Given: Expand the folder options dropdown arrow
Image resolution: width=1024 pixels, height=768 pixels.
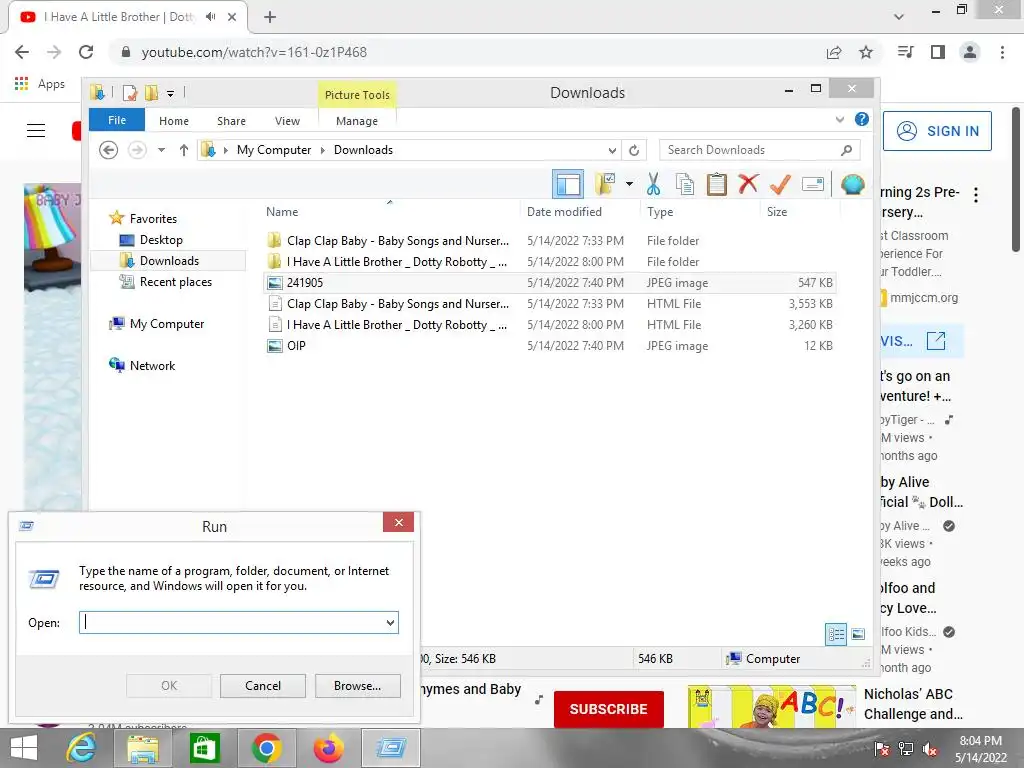Looking at the screenshot, I should (629, 184).
